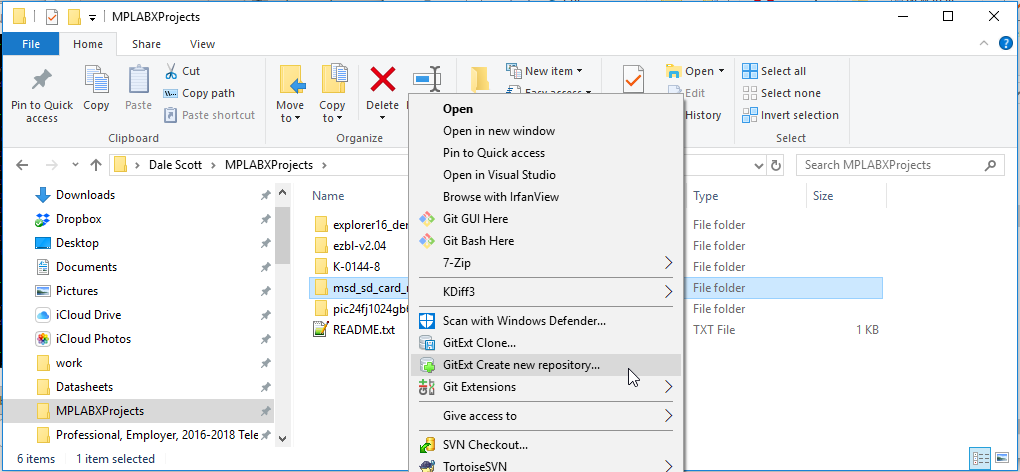Select Dropbox in the navigation pane

(78, 219)
